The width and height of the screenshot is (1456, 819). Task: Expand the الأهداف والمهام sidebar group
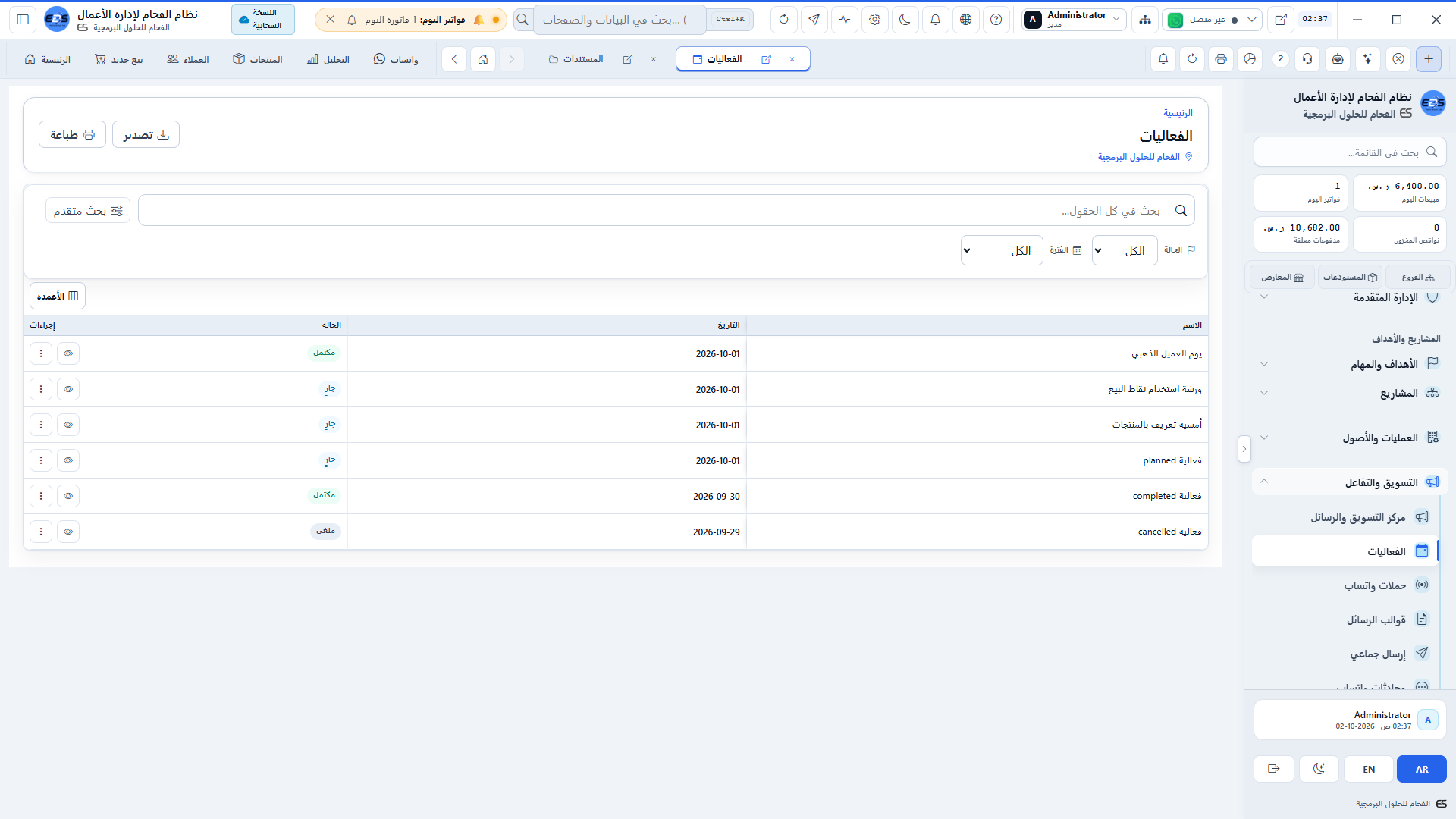coord(1348,364)
